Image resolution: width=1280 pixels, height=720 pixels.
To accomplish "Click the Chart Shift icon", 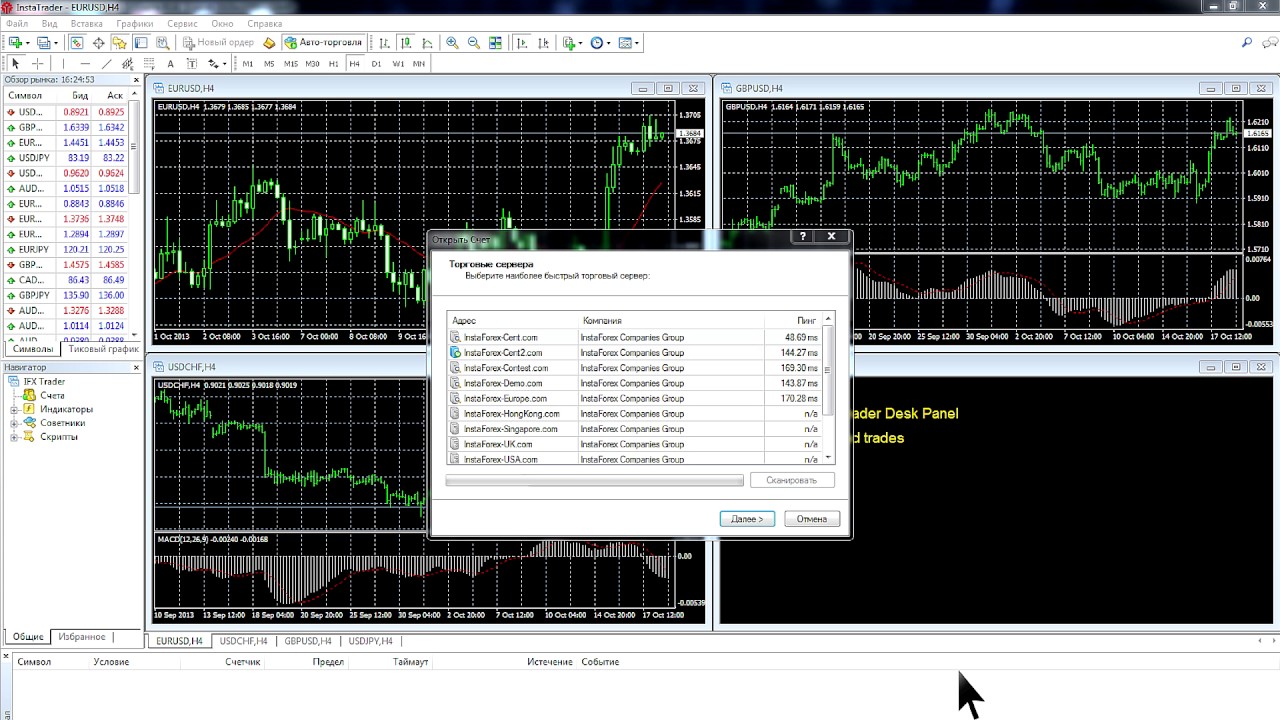I will pos(543,43).
